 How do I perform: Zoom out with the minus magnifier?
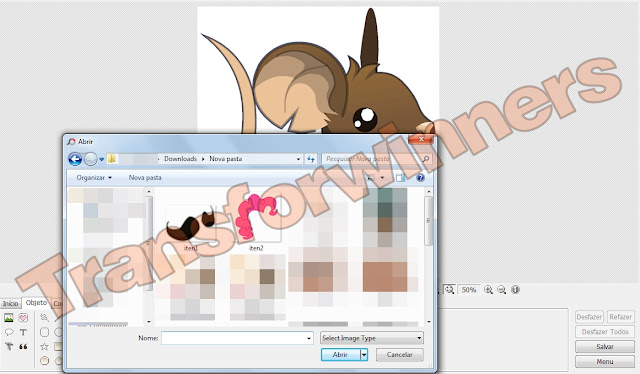coord(502,289)
